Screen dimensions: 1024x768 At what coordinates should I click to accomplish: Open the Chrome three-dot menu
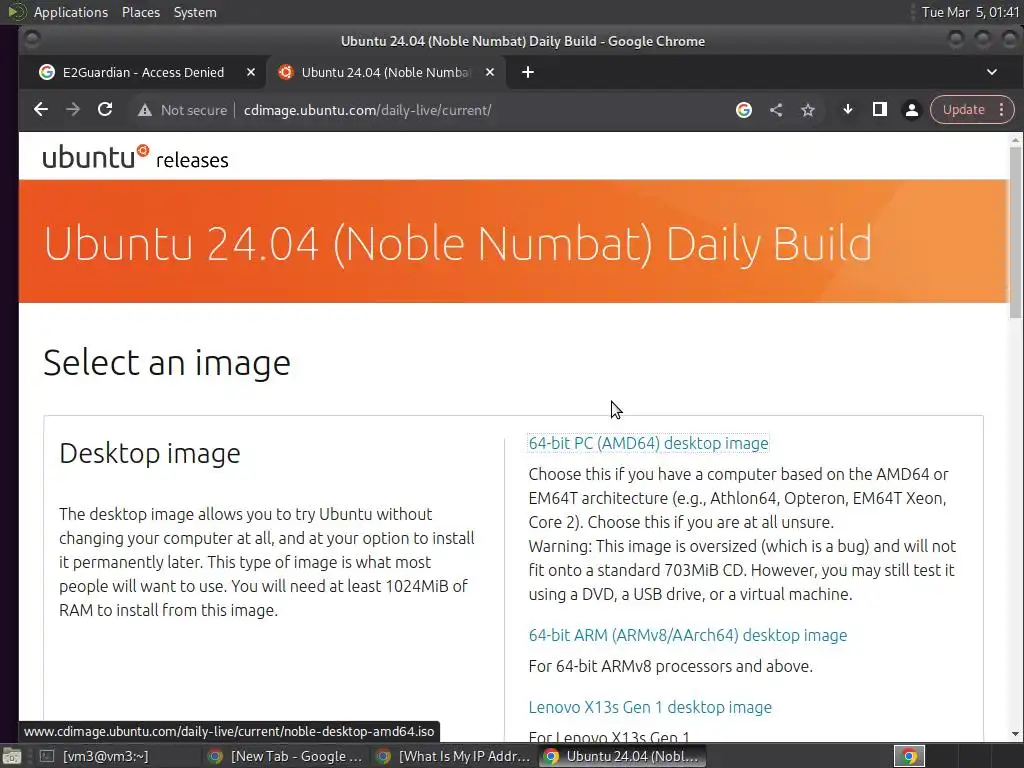(x=1001, y=110)
